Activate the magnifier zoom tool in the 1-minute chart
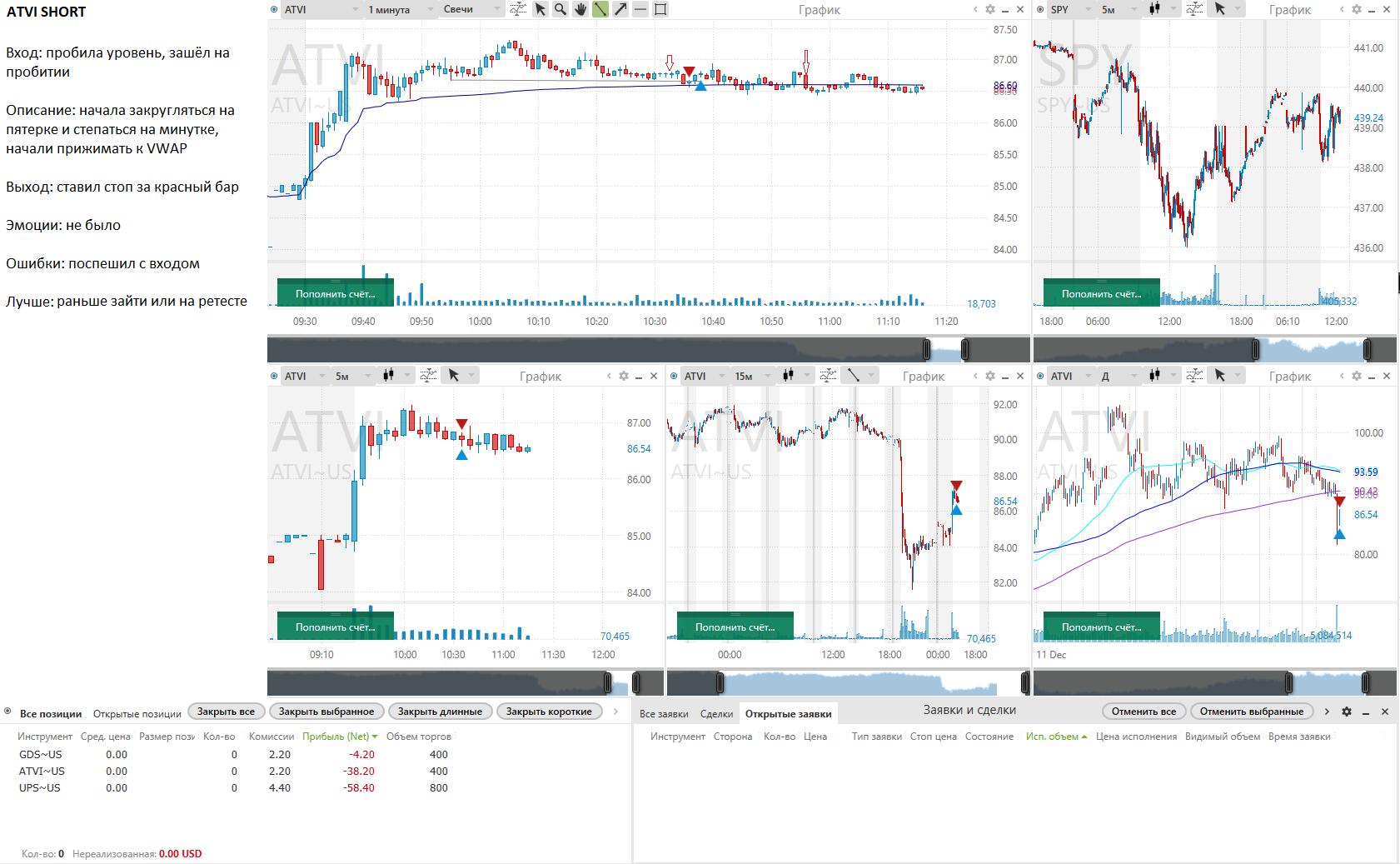 (560, 9)
